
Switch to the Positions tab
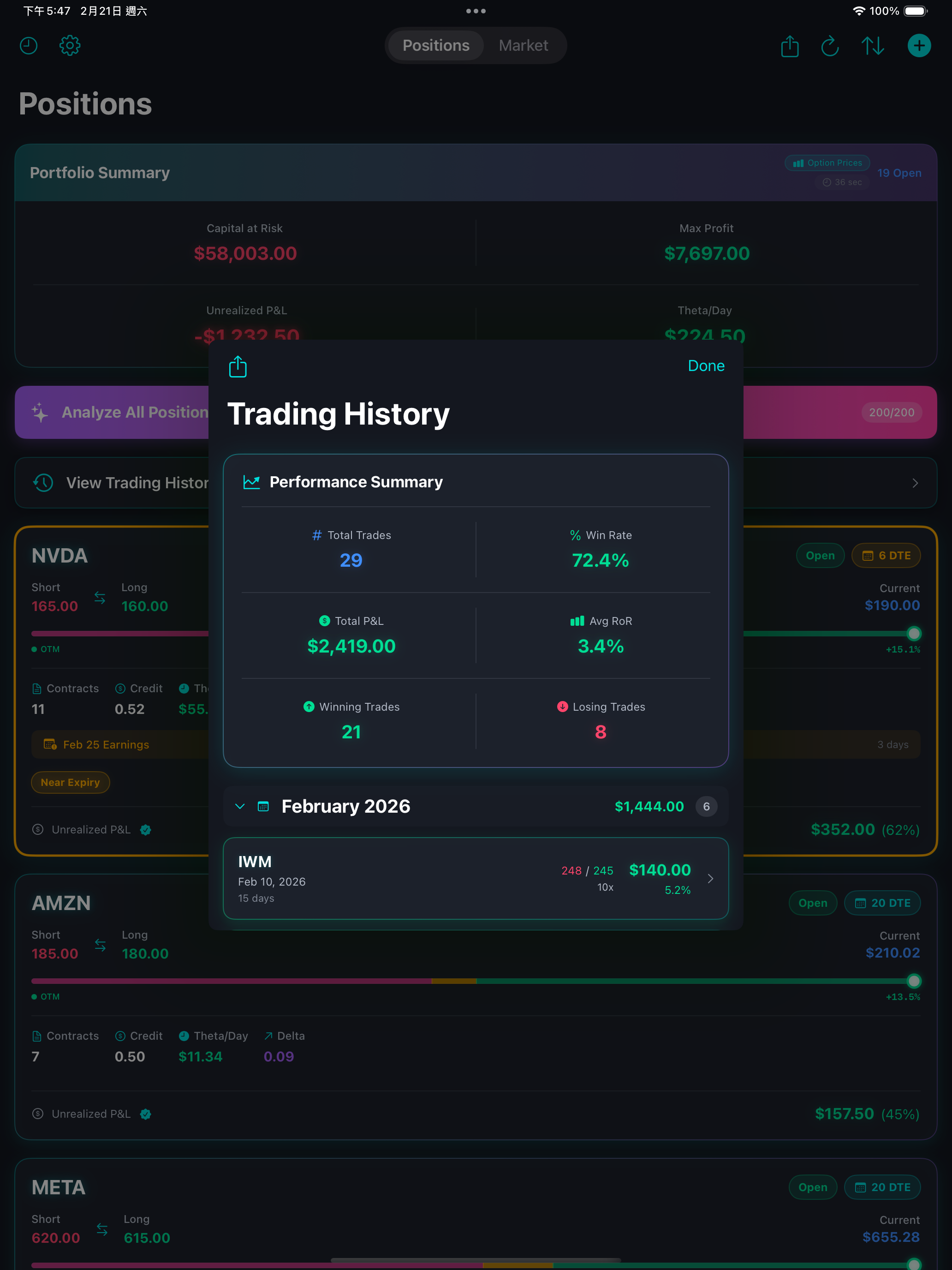coord(435,45)
